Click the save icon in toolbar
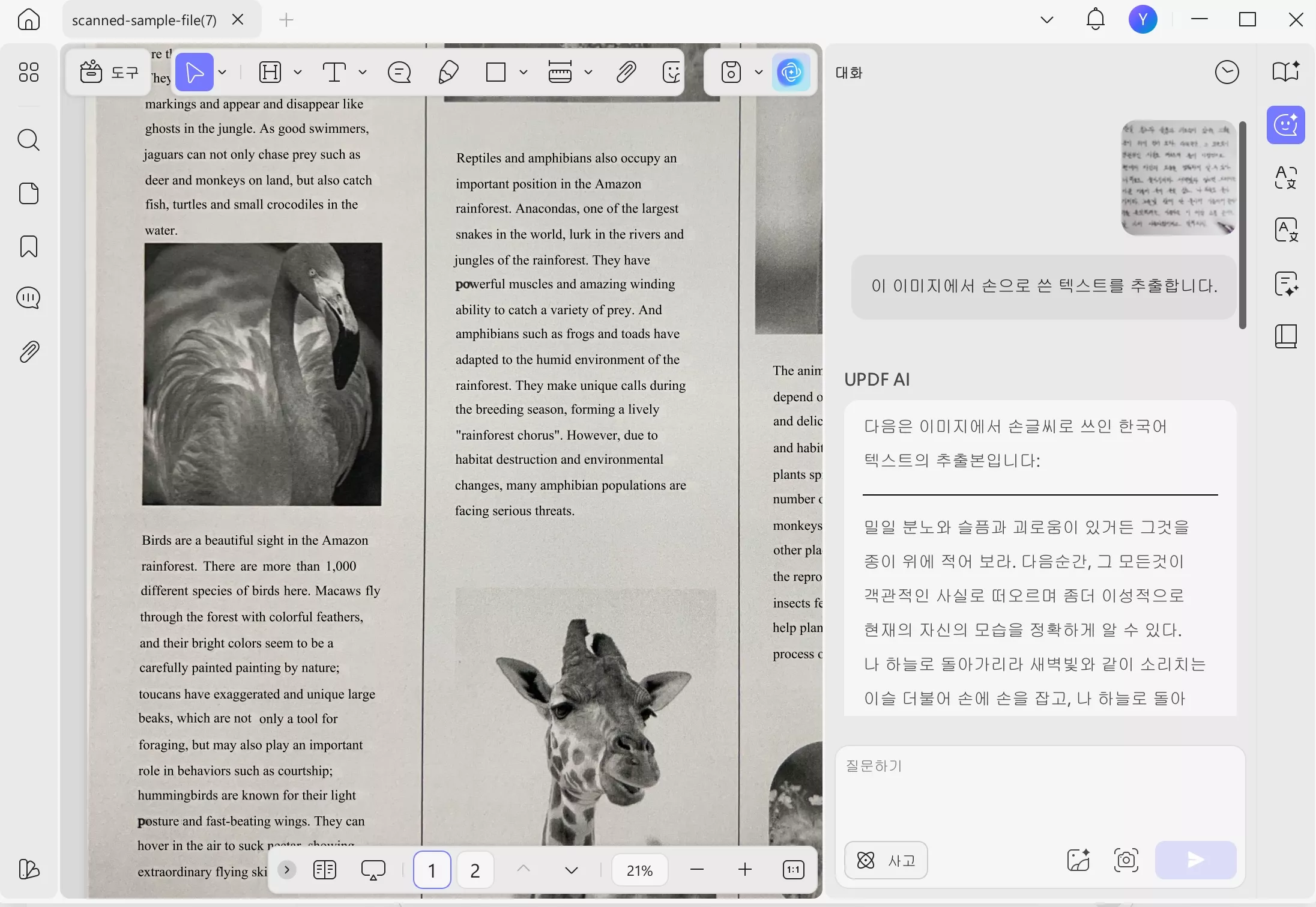The width and height of the screenshot is (1316, 907). coord(731,72)
